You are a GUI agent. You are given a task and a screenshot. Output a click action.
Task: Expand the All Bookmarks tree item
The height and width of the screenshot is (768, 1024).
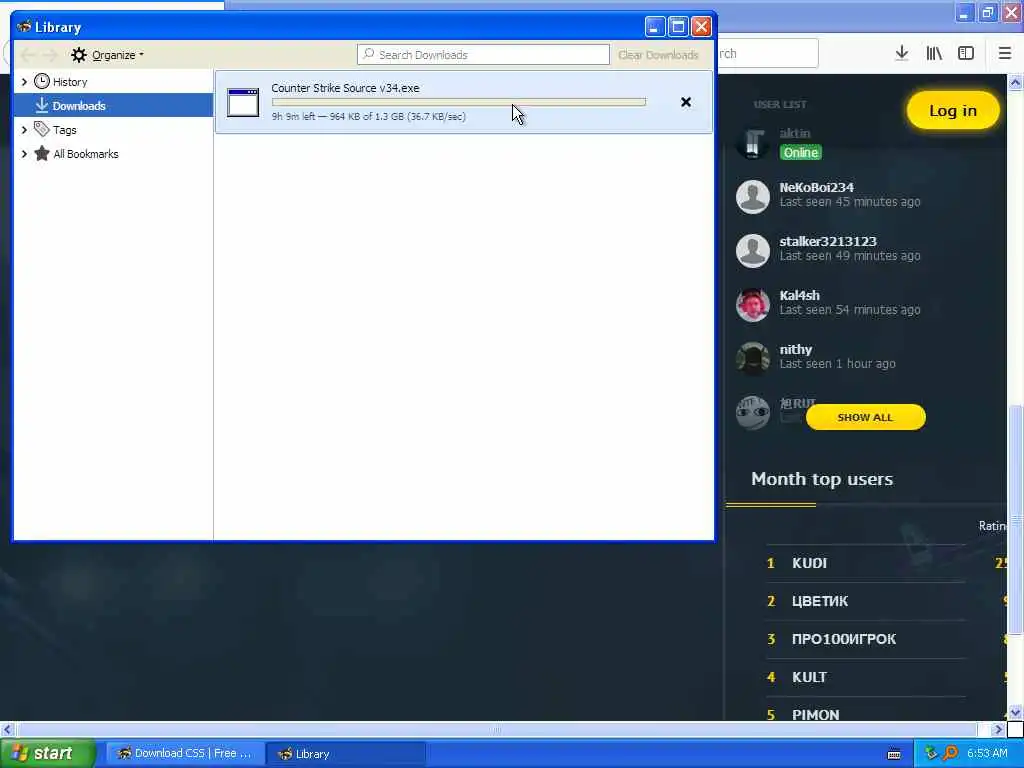24,154
